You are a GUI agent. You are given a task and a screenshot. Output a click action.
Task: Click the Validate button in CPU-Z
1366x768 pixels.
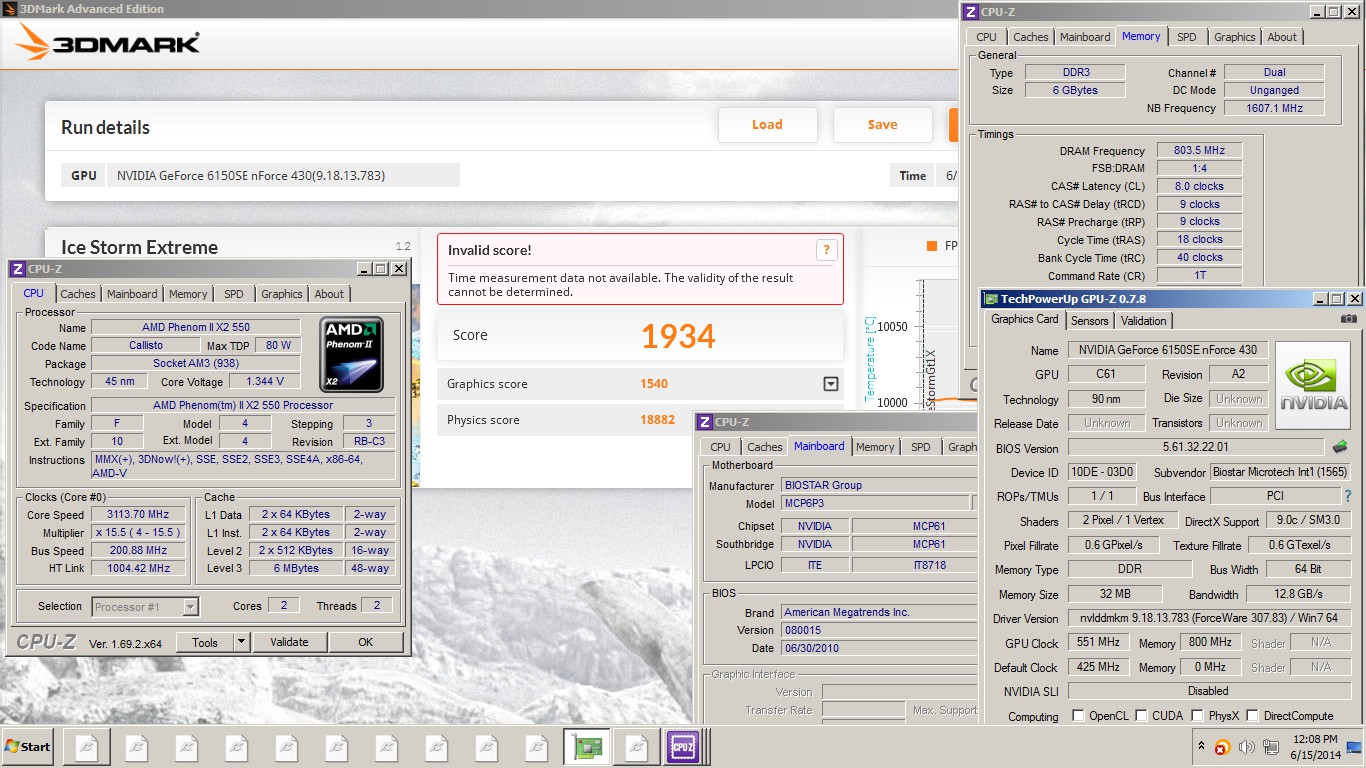point(290,643)
